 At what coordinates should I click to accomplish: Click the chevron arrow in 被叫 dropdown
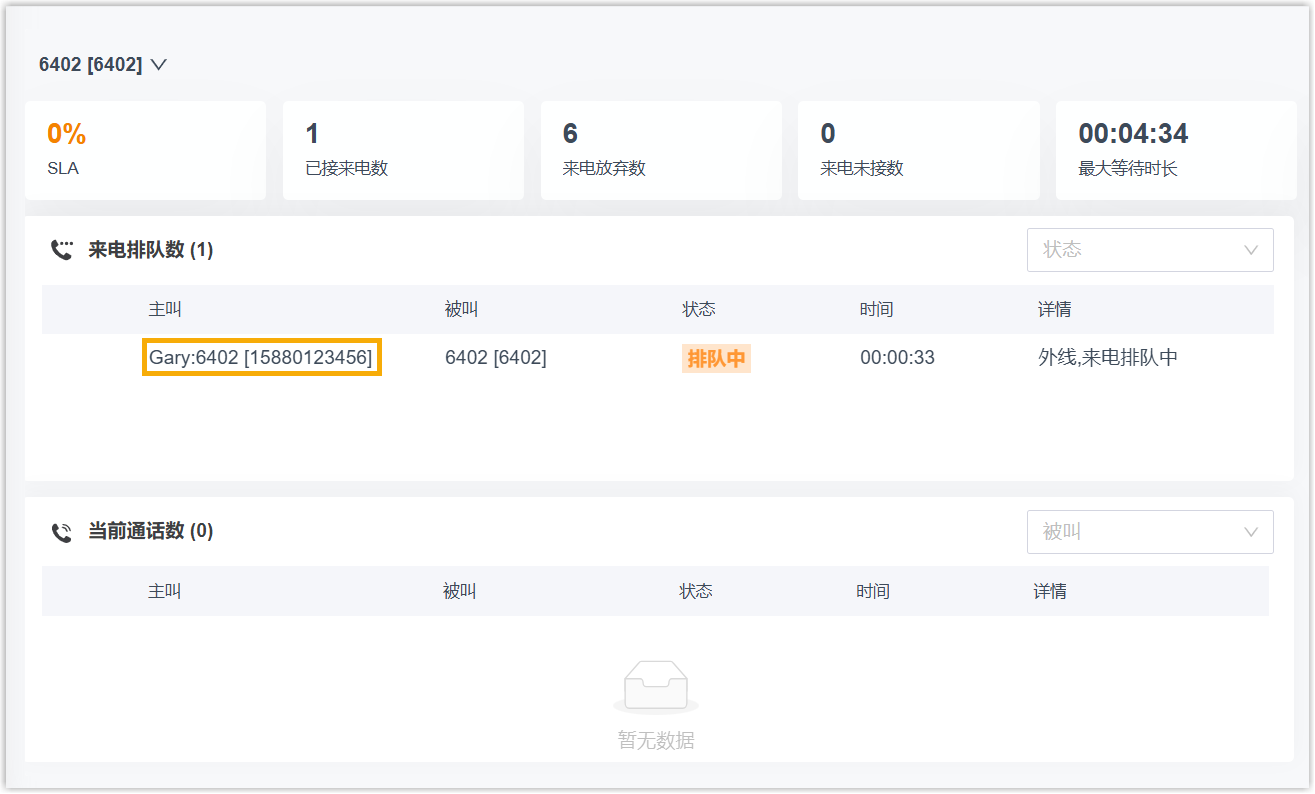coord(1250,532)
